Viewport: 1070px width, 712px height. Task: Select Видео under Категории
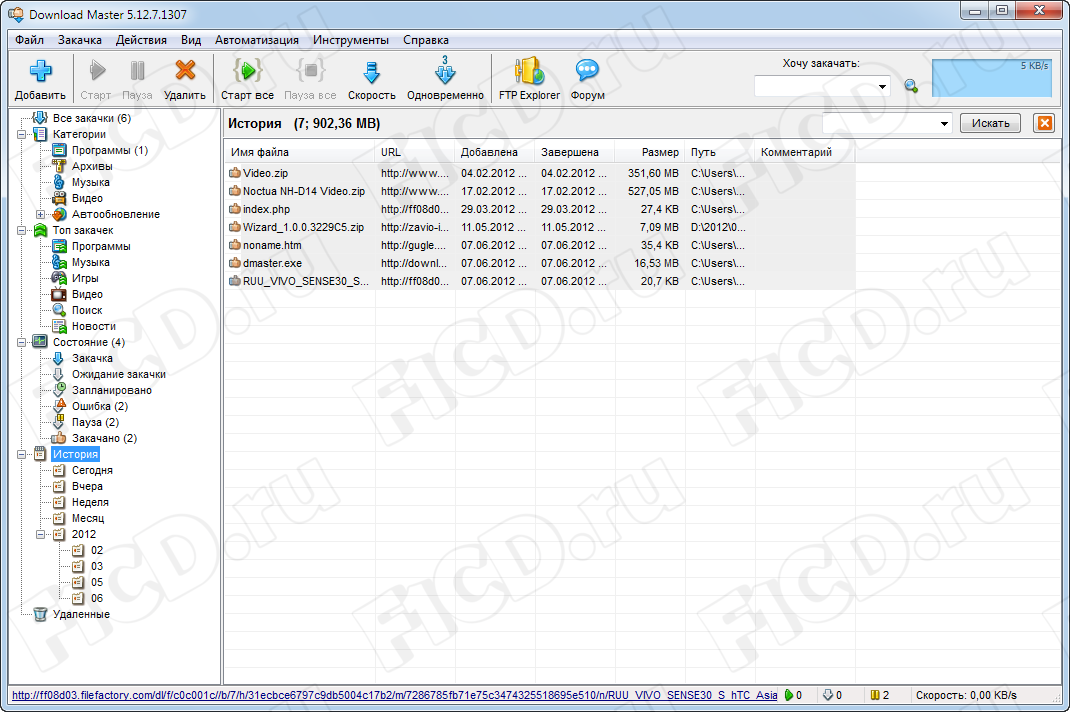click(x=87, y=199)
